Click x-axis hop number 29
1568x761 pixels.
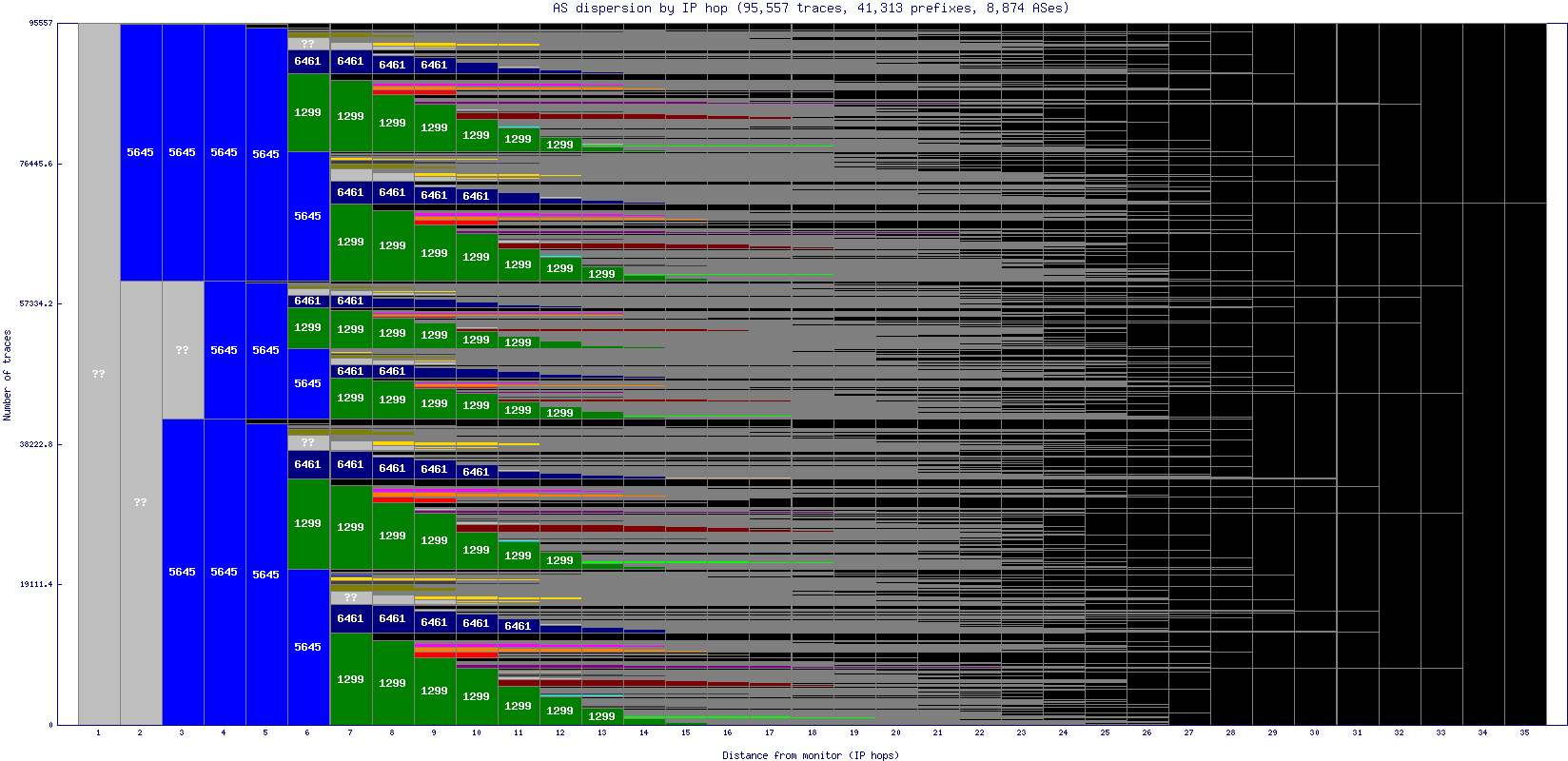[x=1272, y=732]
